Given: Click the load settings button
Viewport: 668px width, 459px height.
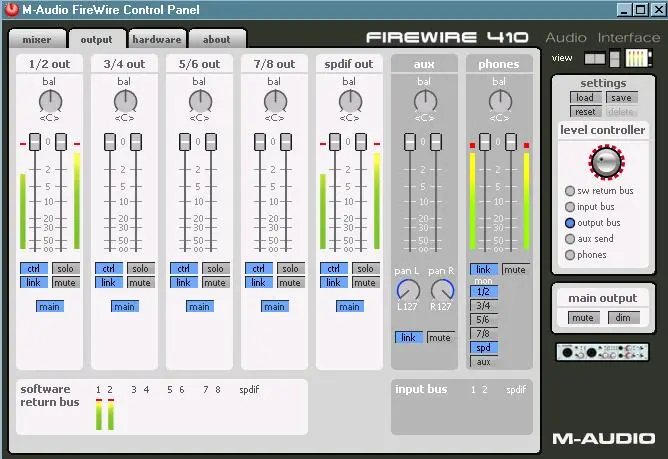Looking at the screenshot, I should (585, 98).
